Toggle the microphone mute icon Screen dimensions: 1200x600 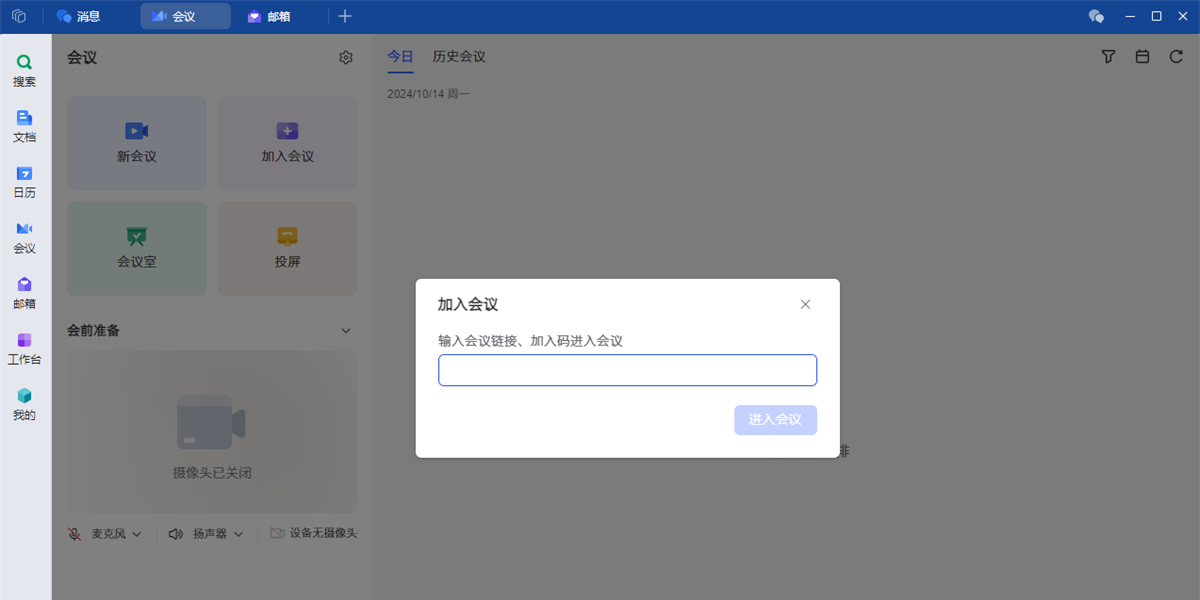click(75, 534)
